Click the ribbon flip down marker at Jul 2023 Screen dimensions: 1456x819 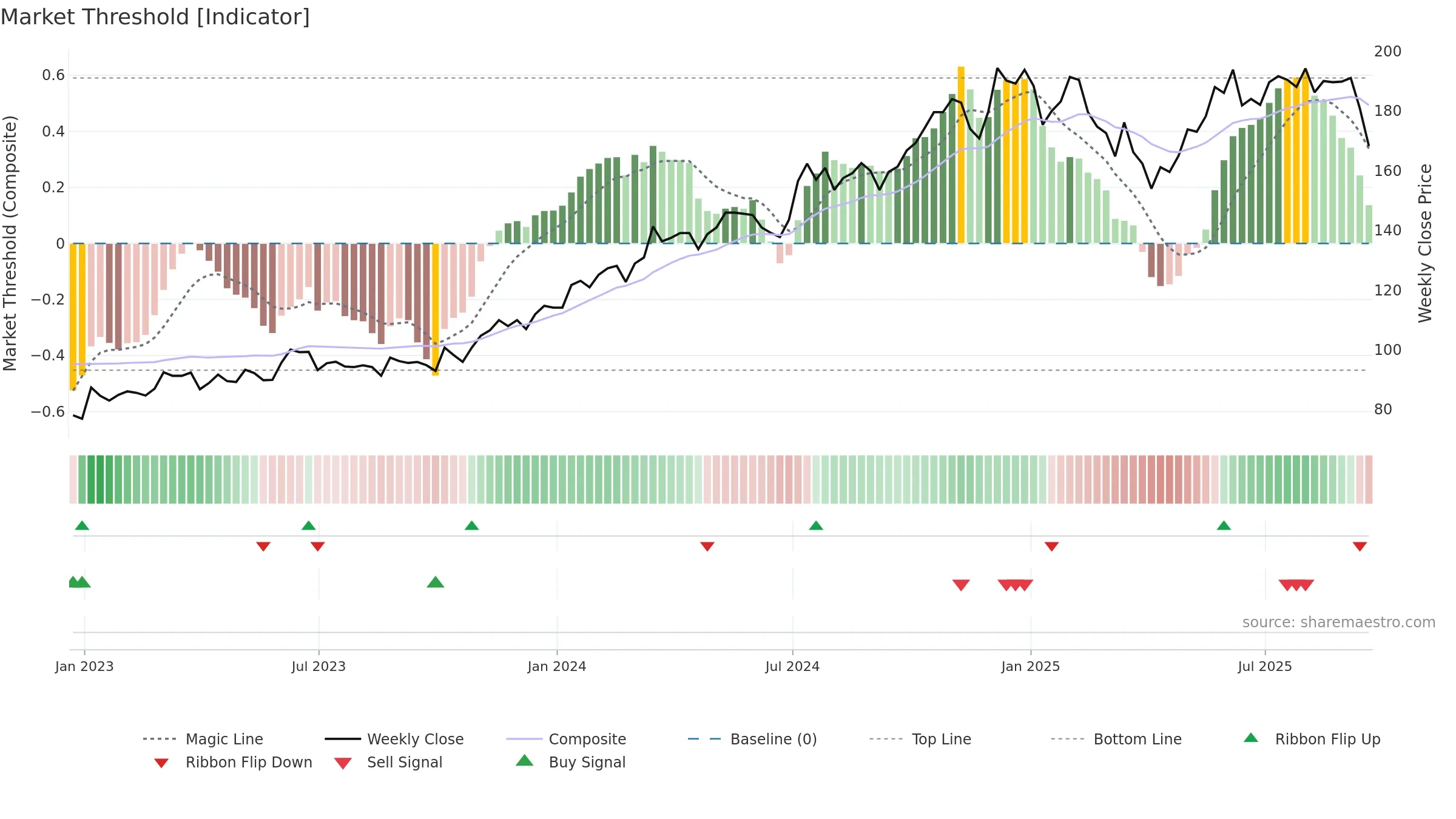(x=318, y=547)
